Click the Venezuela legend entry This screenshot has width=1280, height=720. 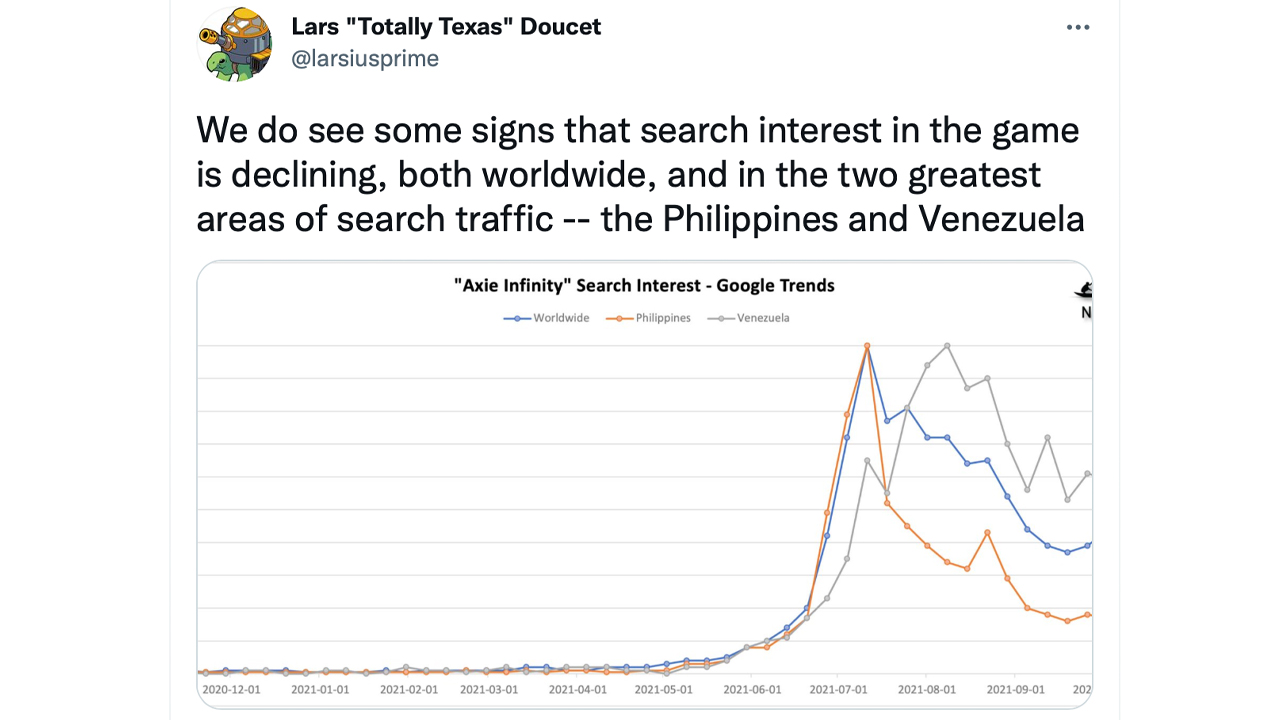pyautogui.click(x=749, y=318)
